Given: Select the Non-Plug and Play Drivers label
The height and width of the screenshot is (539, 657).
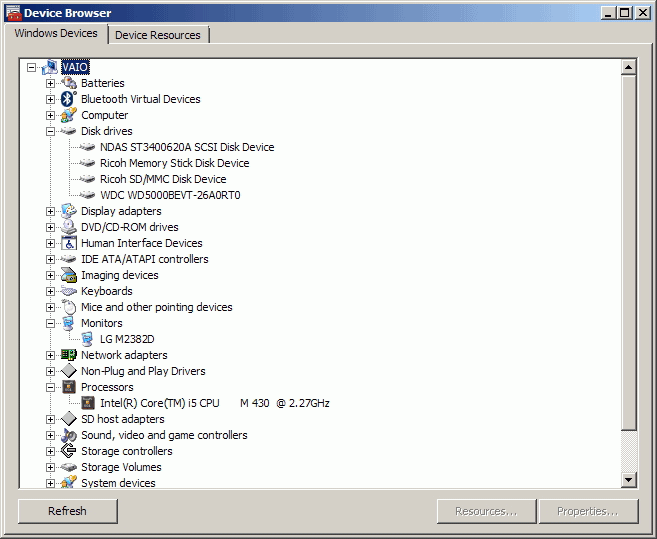Looking at the screenshot, I should coord(143,371).
